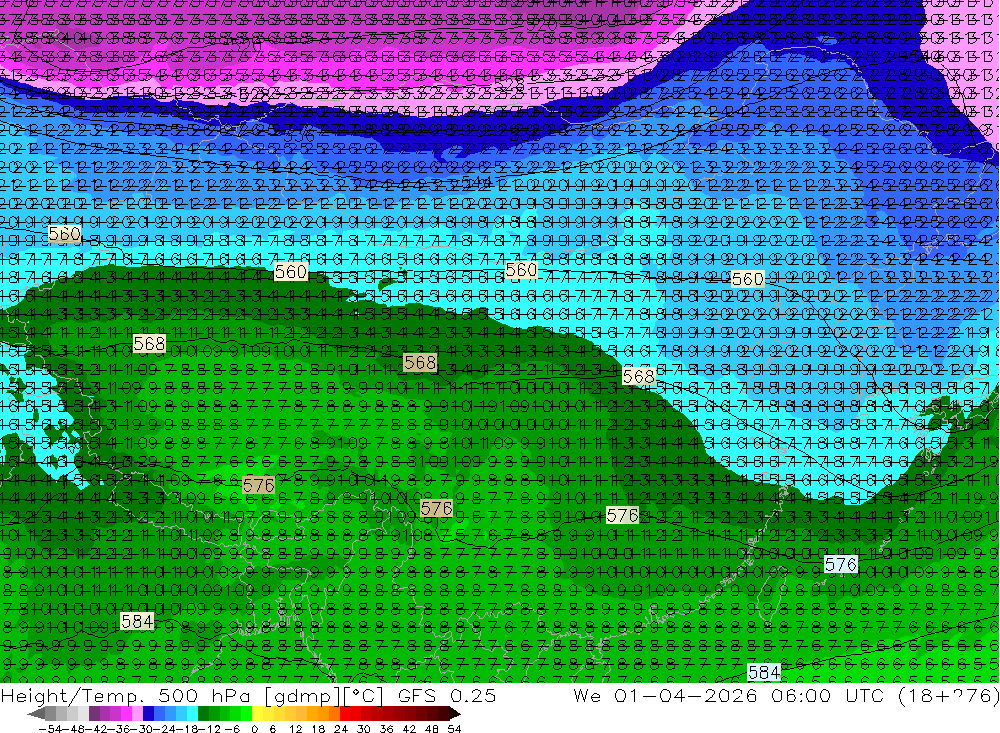
Task: Click the 576 contour label with light blue background
Action: point(841,565)
